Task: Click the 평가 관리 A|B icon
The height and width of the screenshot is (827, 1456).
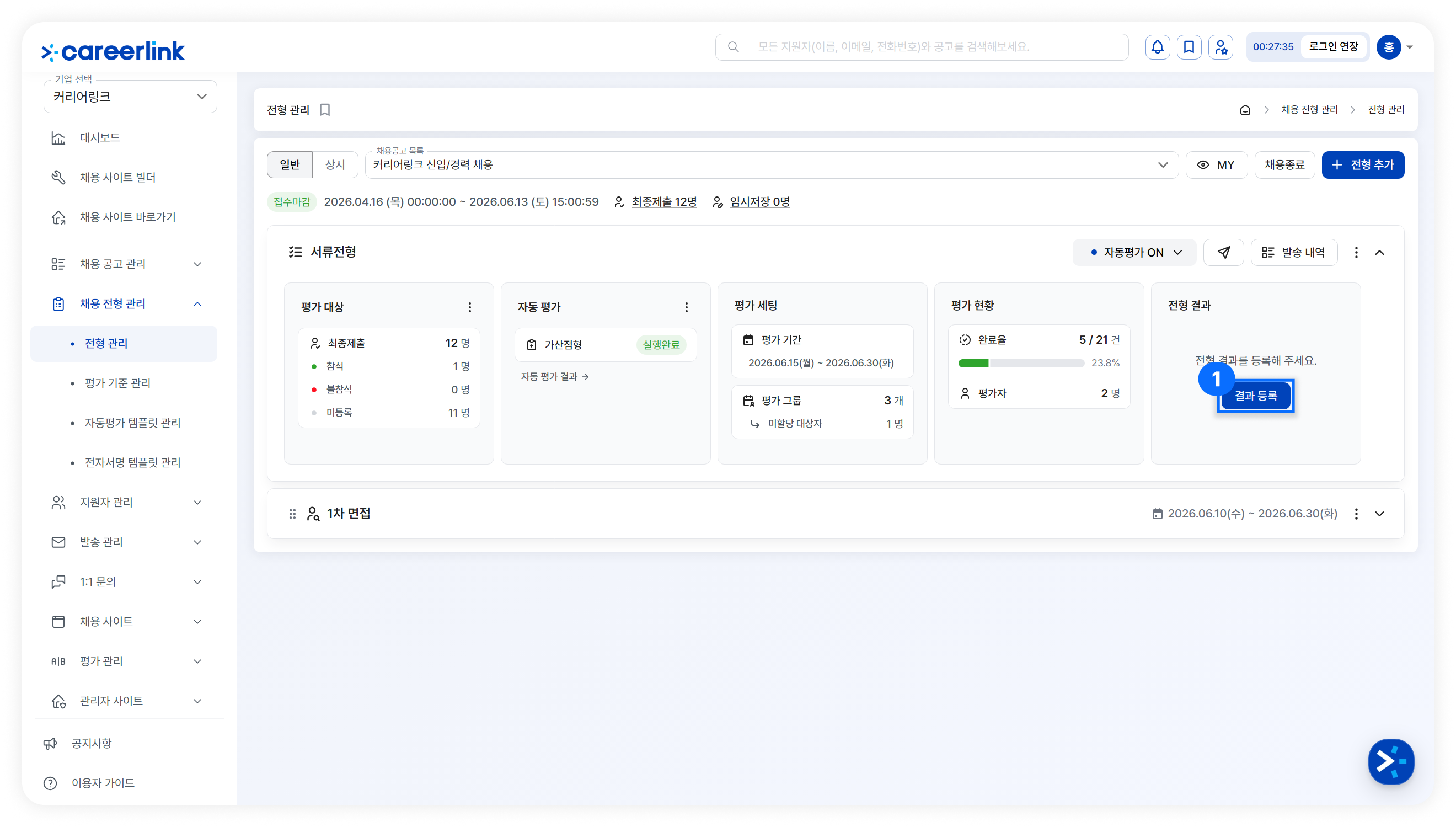Action: coord(58,661)
